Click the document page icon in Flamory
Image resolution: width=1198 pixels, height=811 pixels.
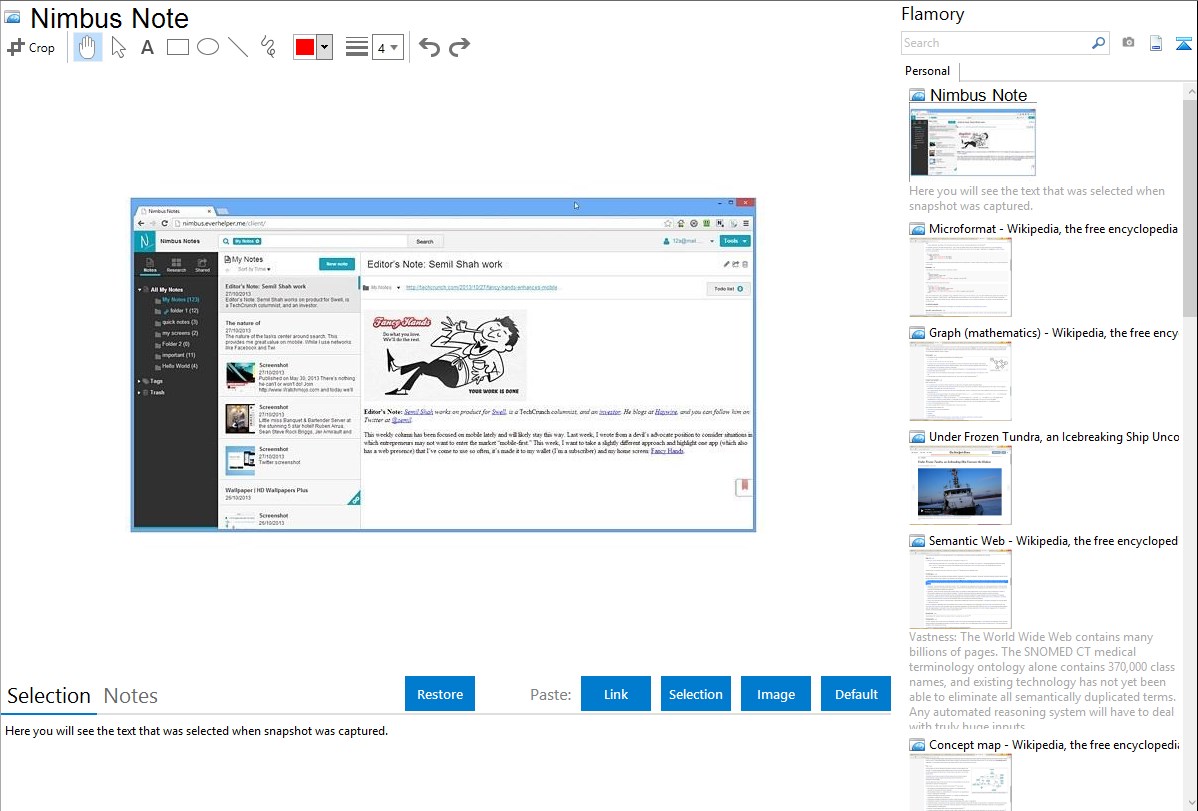[1156, 43]
